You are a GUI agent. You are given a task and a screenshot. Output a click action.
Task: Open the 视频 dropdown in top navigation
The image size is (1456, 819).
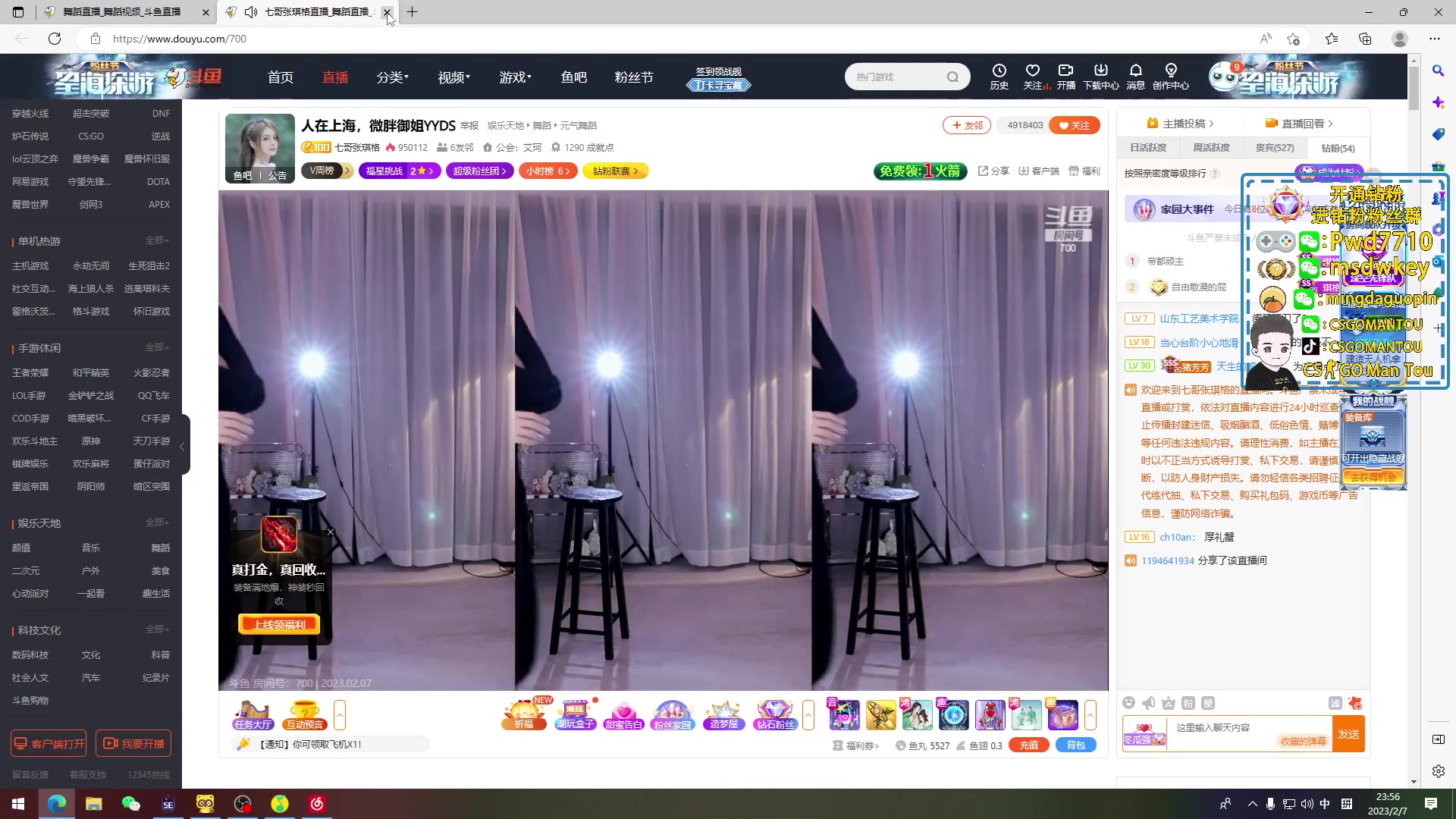[453, 77]
